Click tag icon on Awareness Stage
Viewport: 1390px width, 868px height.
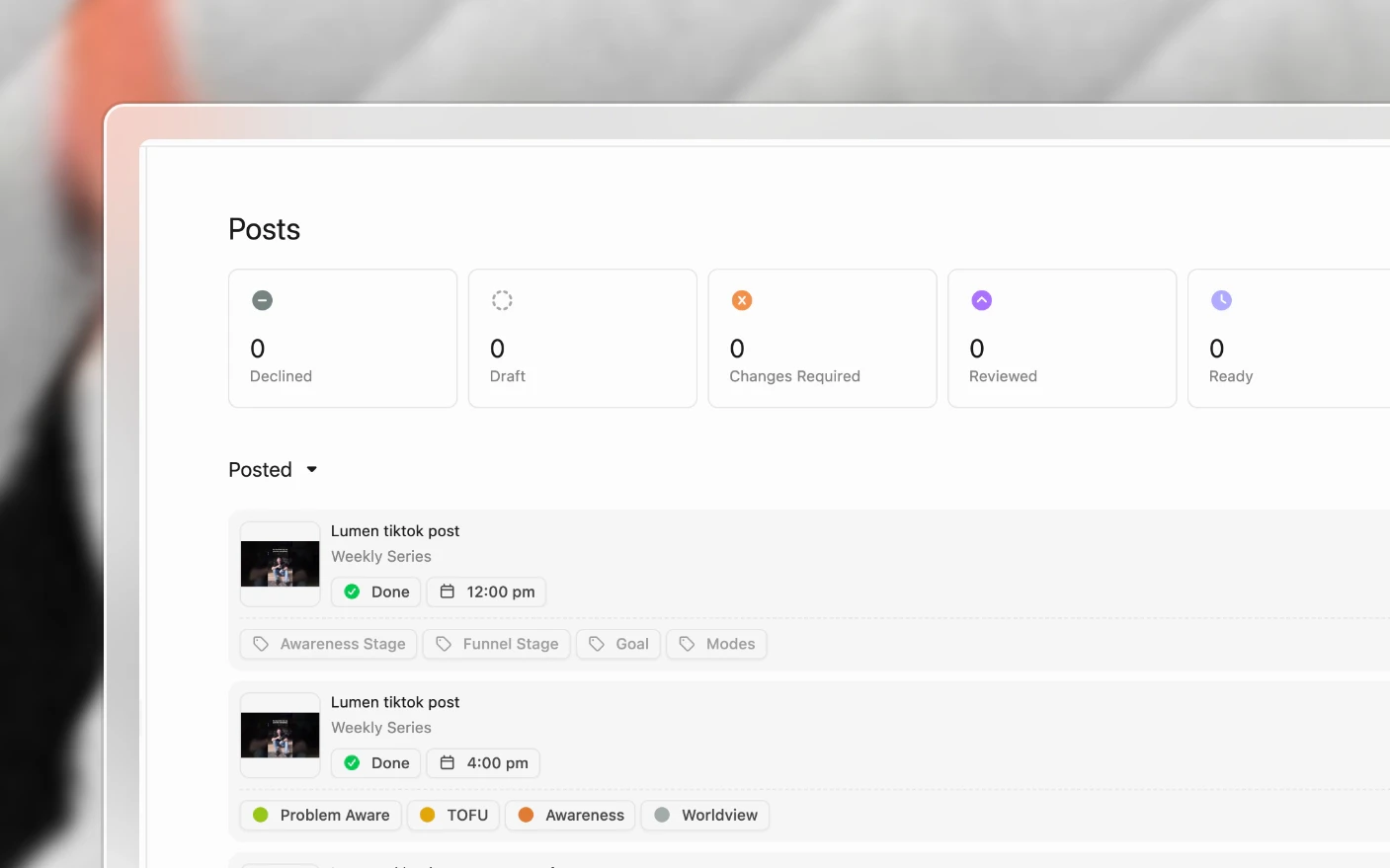pyautogui.click(x=261, y=644)
